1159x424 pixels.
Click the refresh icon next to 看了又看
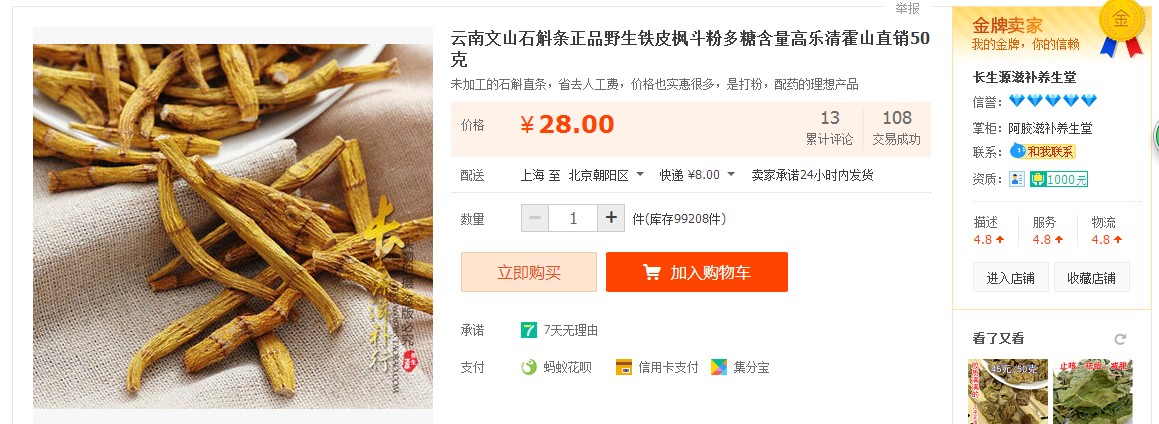[x=1120, y=339]
